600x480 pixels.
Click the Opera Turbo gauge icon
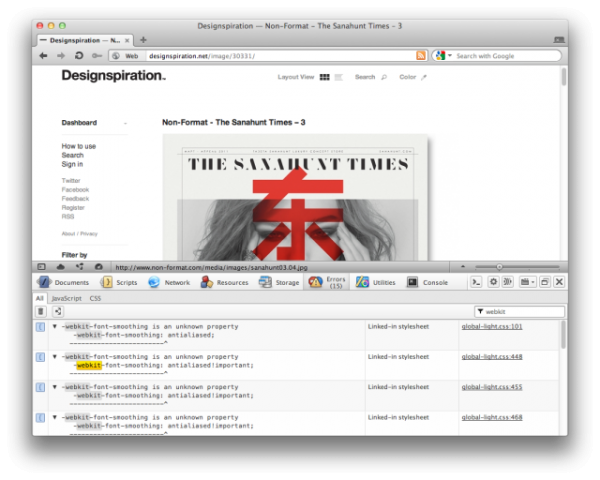coord(99,267)
